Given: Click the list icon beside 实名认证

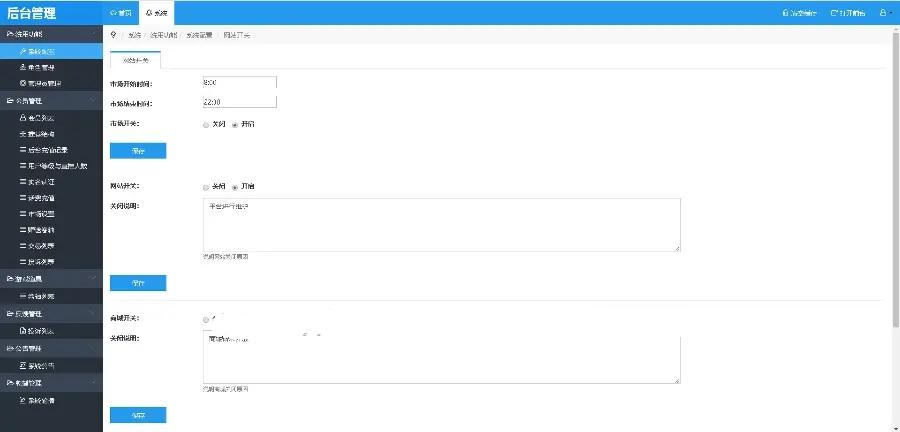Looking at the screenshot, I should point(23,182).
